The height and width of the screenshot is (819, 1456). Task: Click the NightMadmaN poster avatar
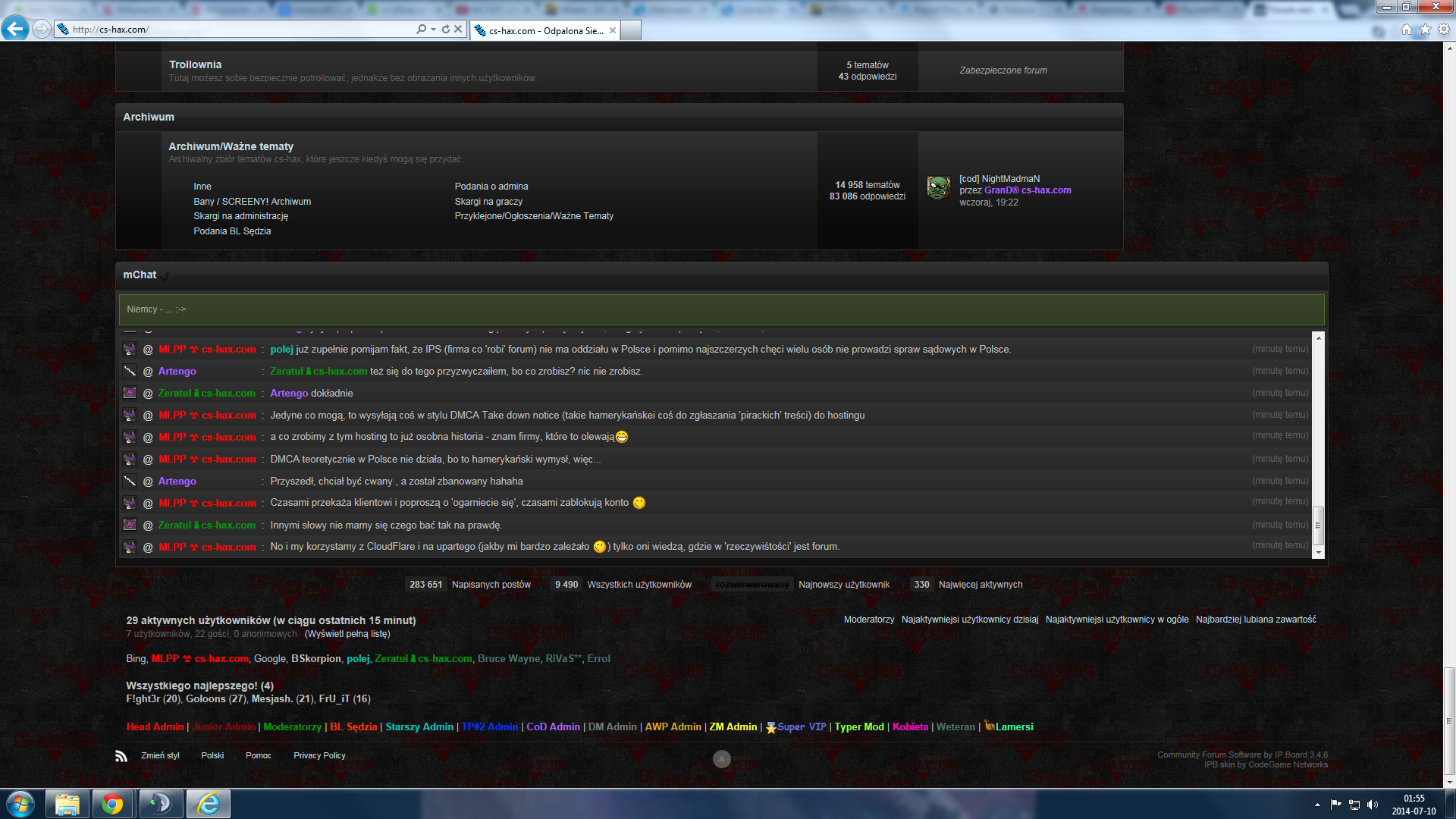point(939,188)
